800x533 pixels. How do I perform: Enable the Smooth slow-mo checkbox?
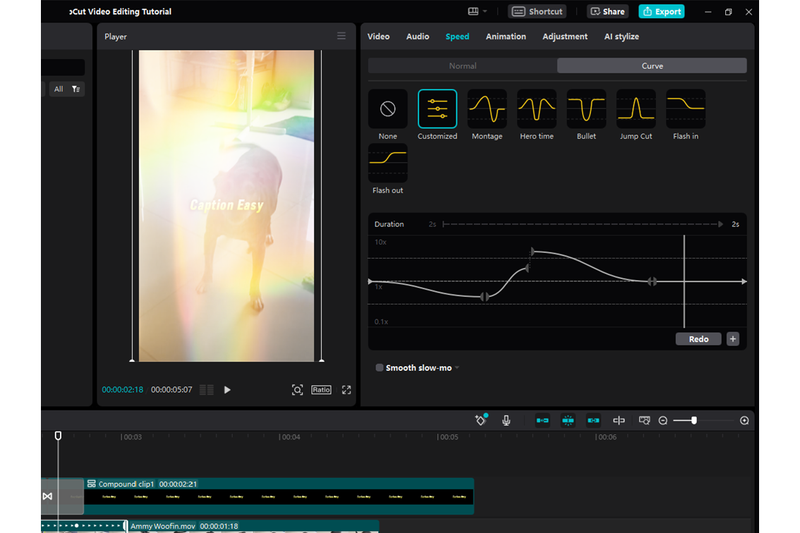click(x=379, y=368)
